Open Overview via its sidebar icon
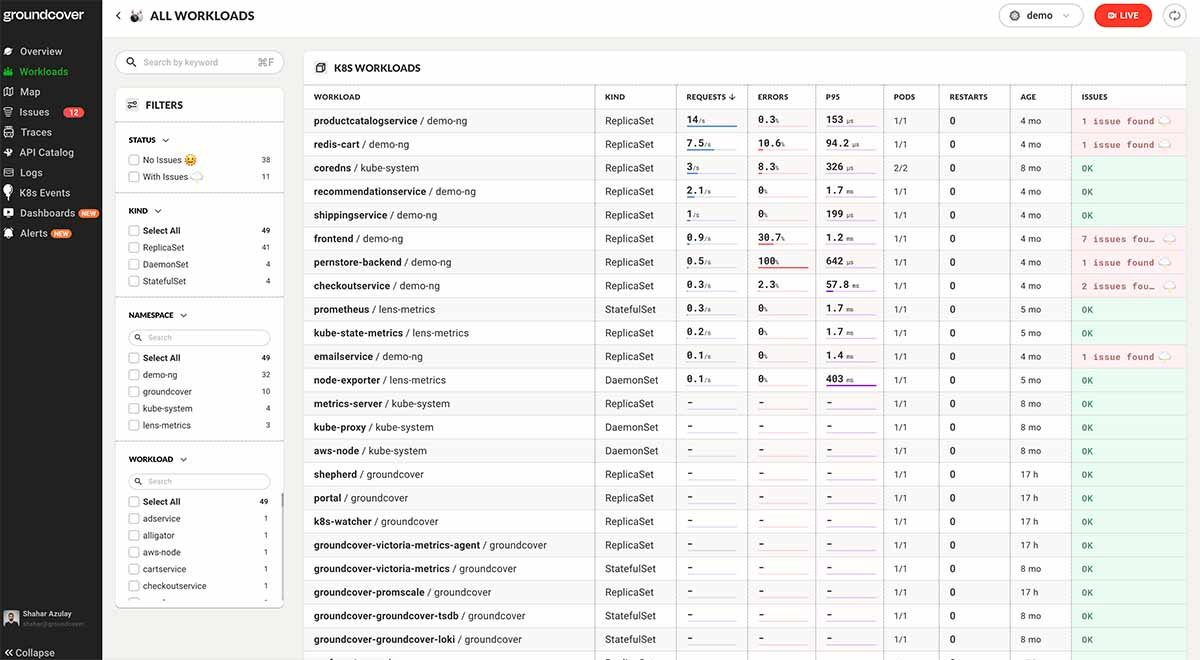The image size is (1200, 660). 9,51
